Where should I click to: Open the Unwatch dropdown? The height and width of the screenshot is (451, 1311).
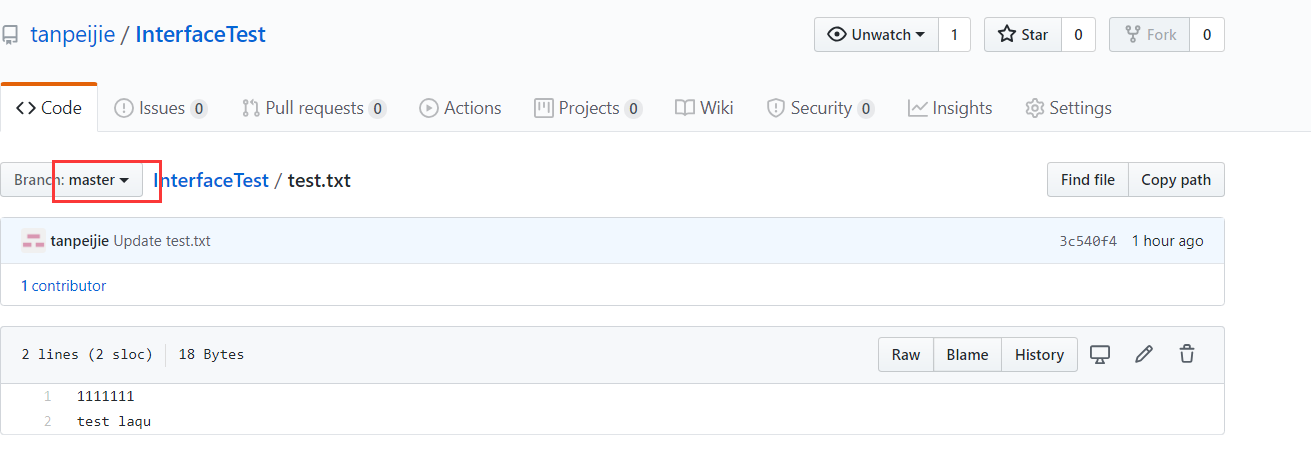(875, 35)
